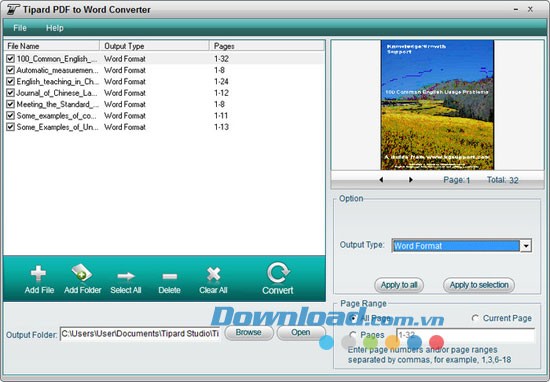550x382 pixels.
Task: Click the 1-32 pages cell
Action: click(221, 59)
